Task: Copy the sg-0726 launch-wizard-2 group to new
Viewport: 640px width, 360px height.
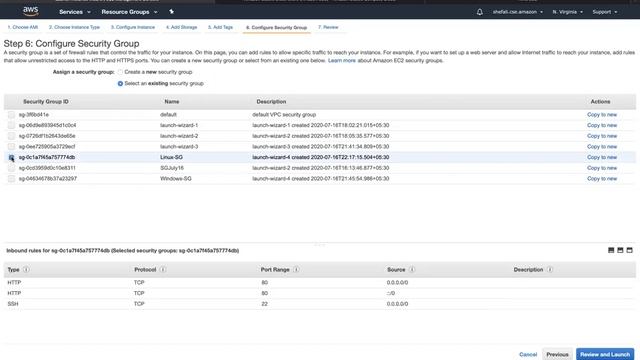Action: tap(602, 136)
